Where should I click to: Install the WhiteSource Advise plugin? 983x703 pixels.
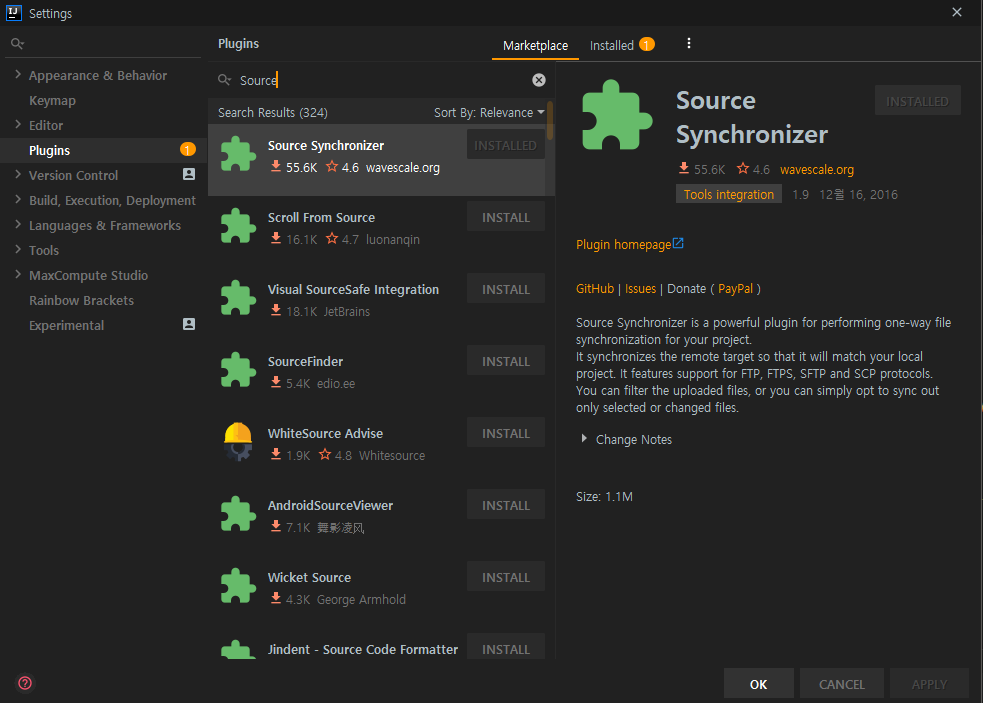[x=506, y=433]
